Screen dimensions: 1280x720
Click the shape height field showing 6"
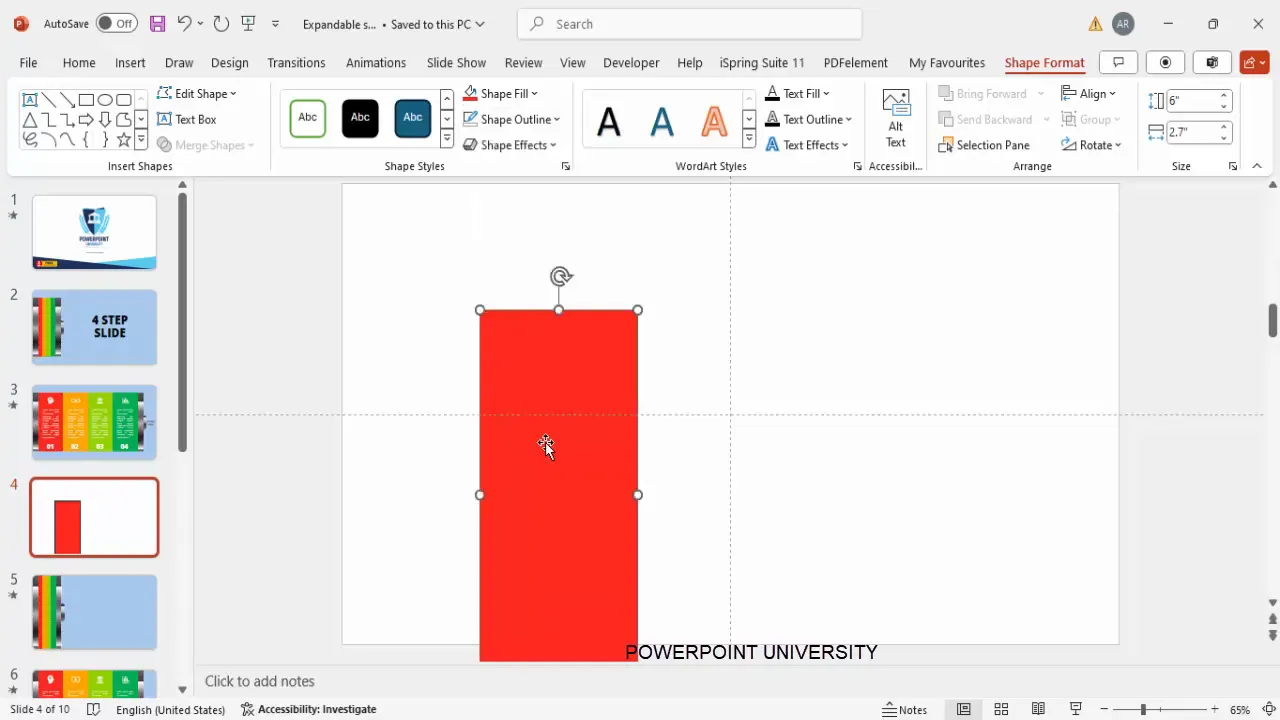(1191, 100)
